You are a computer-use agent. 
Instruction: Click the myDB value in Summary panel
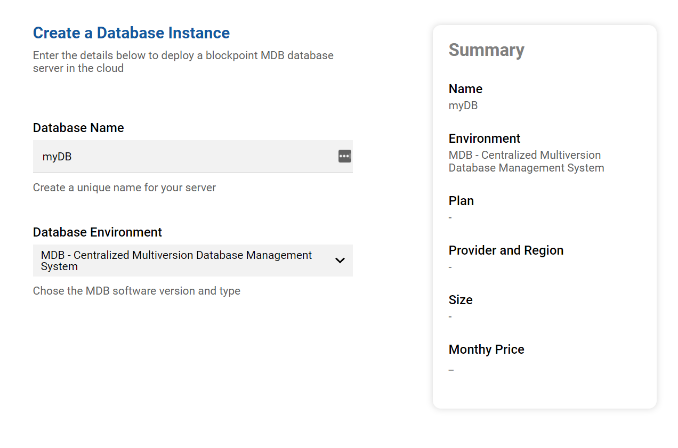(463, 105)
